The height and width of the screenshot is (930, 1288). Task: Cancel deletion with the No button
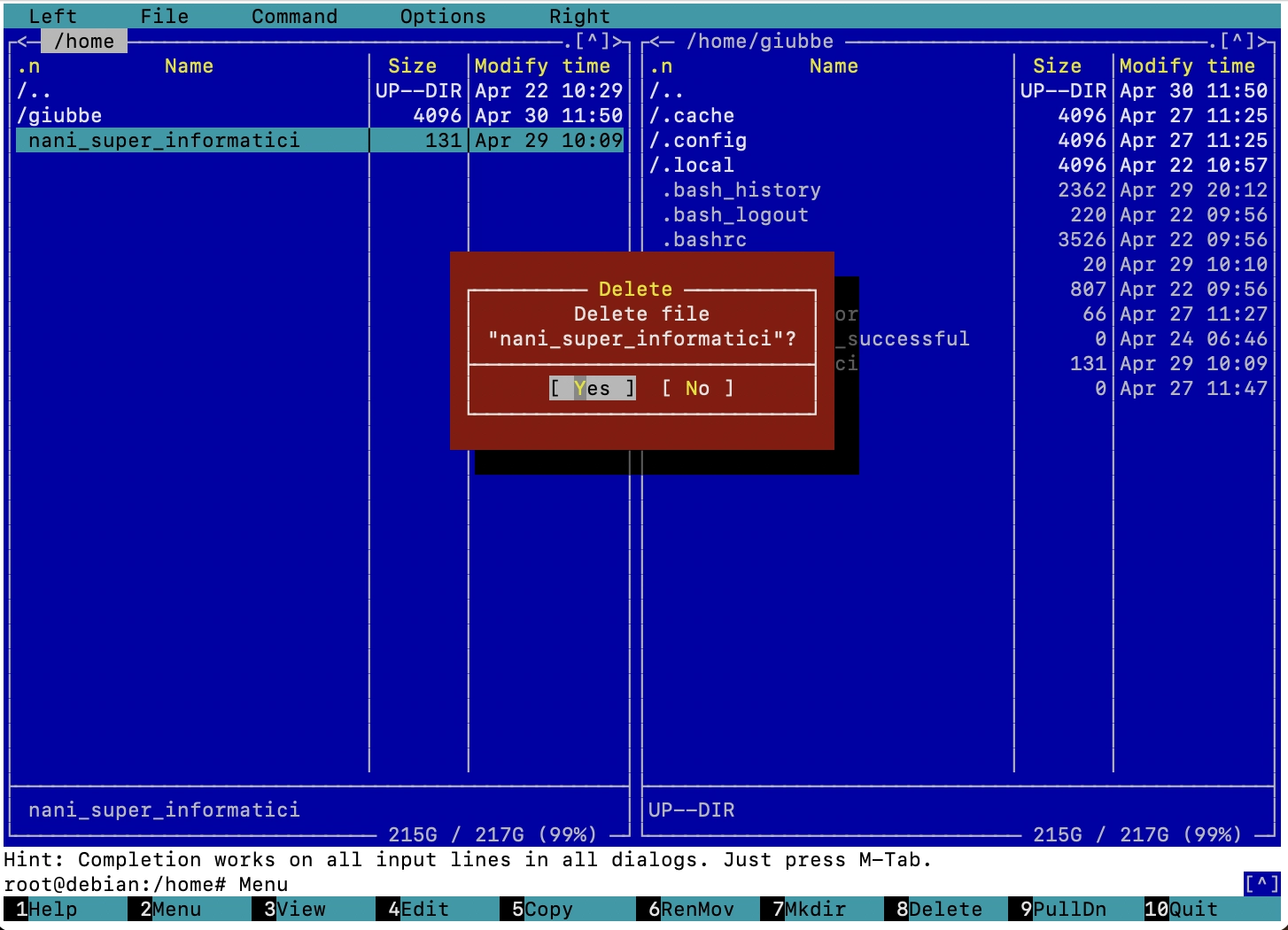point(697,389)
